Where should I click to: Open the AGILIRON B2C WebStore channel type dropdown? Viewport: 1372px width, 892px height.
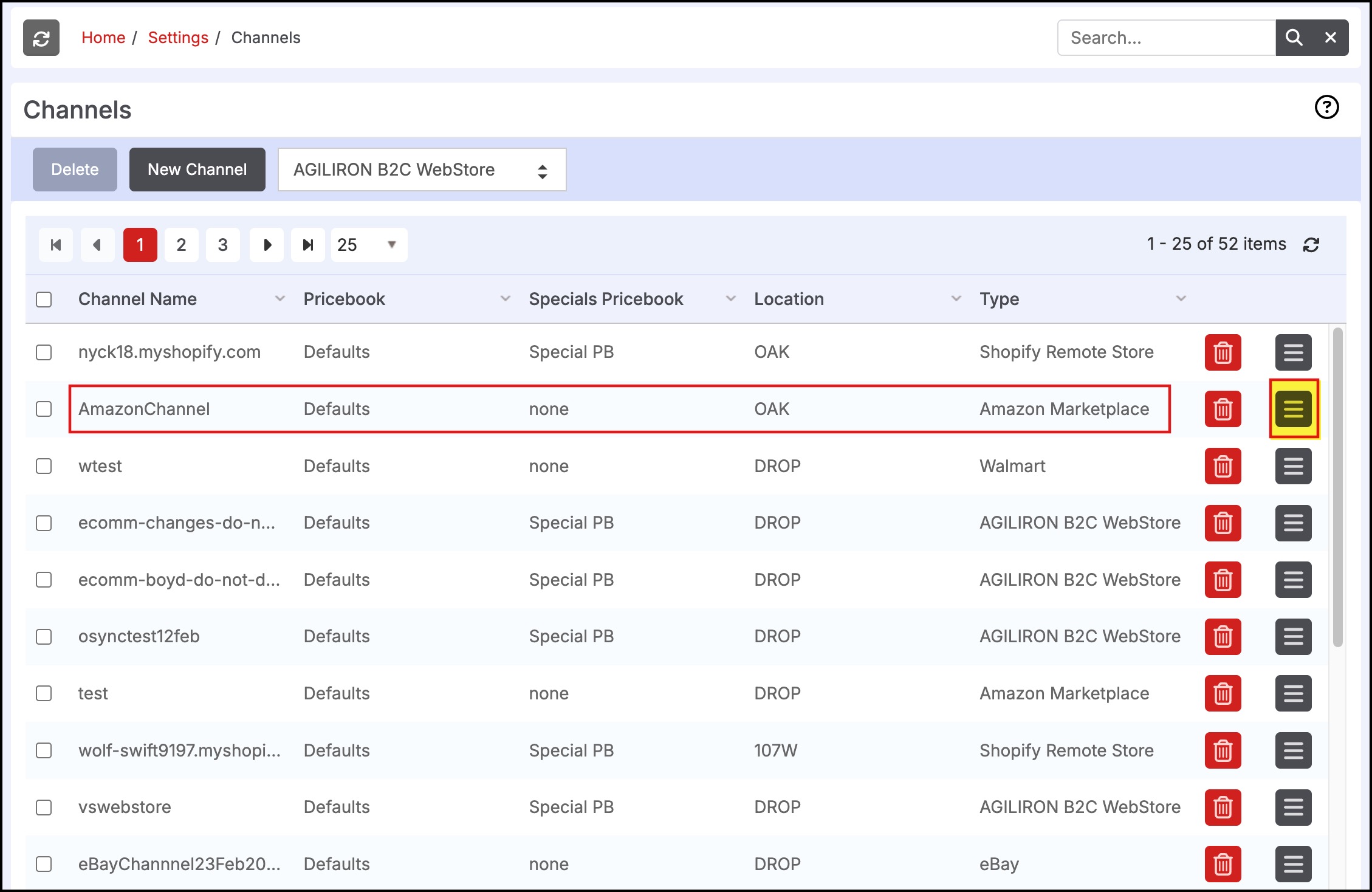(x=422, y=170)
